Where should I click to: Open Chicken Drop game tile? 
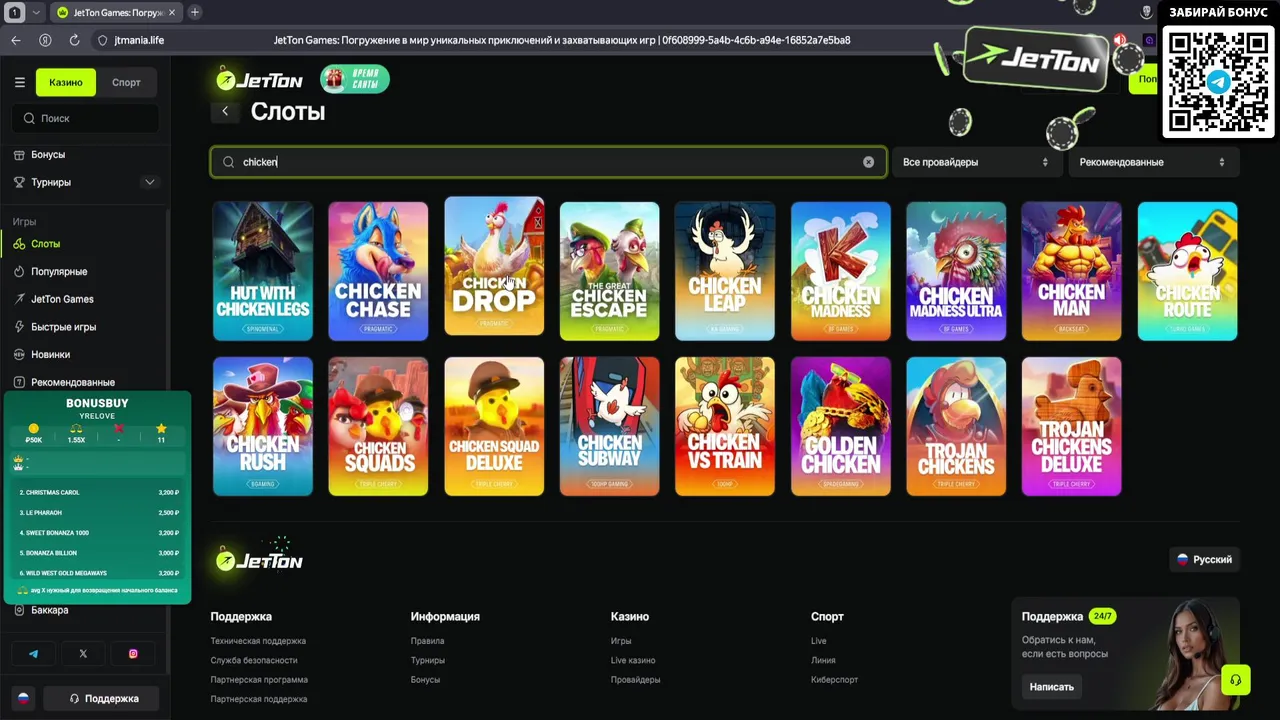click(x=494, y=266)
